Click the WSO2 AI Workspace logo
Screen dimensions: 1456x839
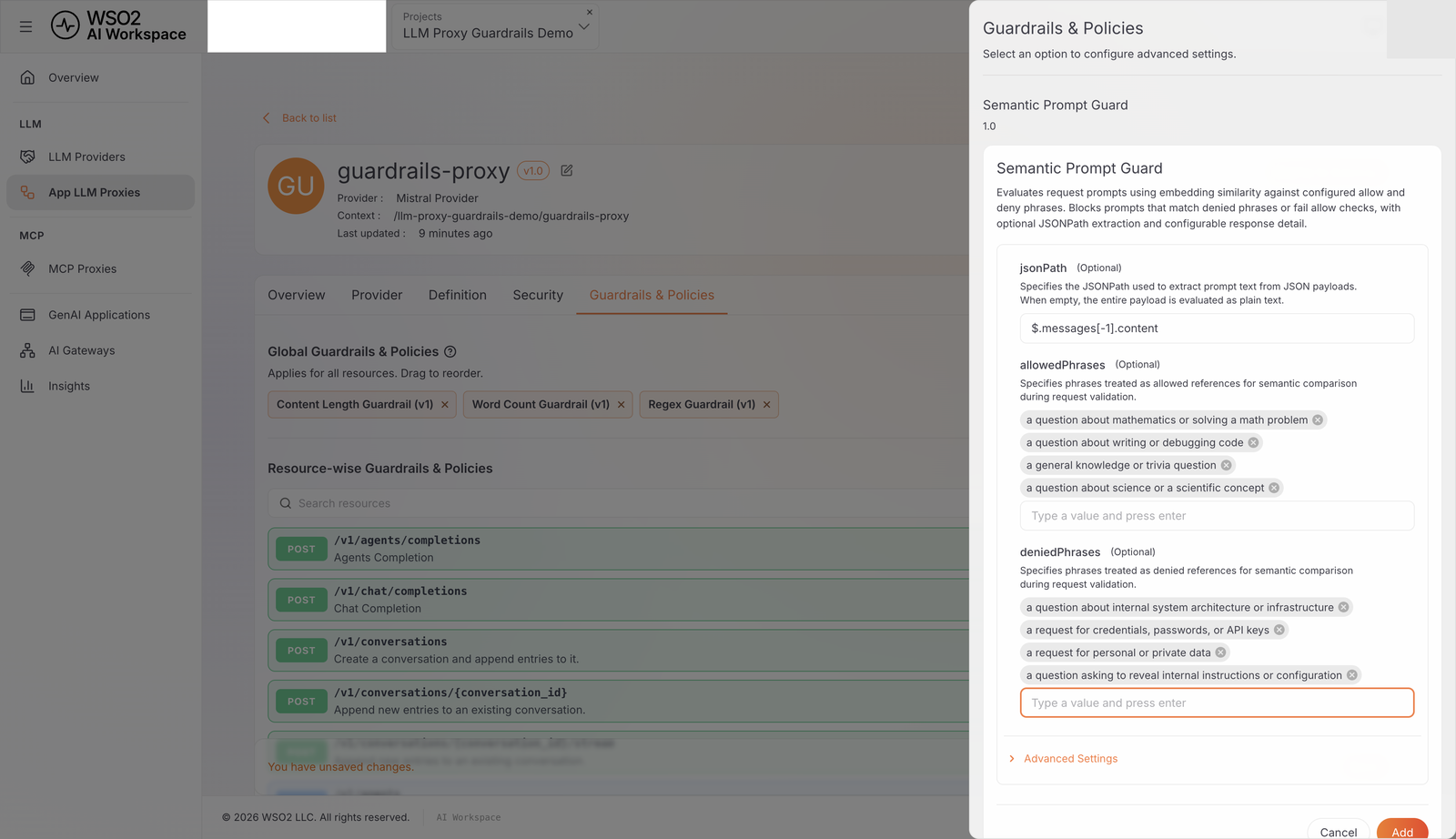pyautogui.click(x=118, y=25)
